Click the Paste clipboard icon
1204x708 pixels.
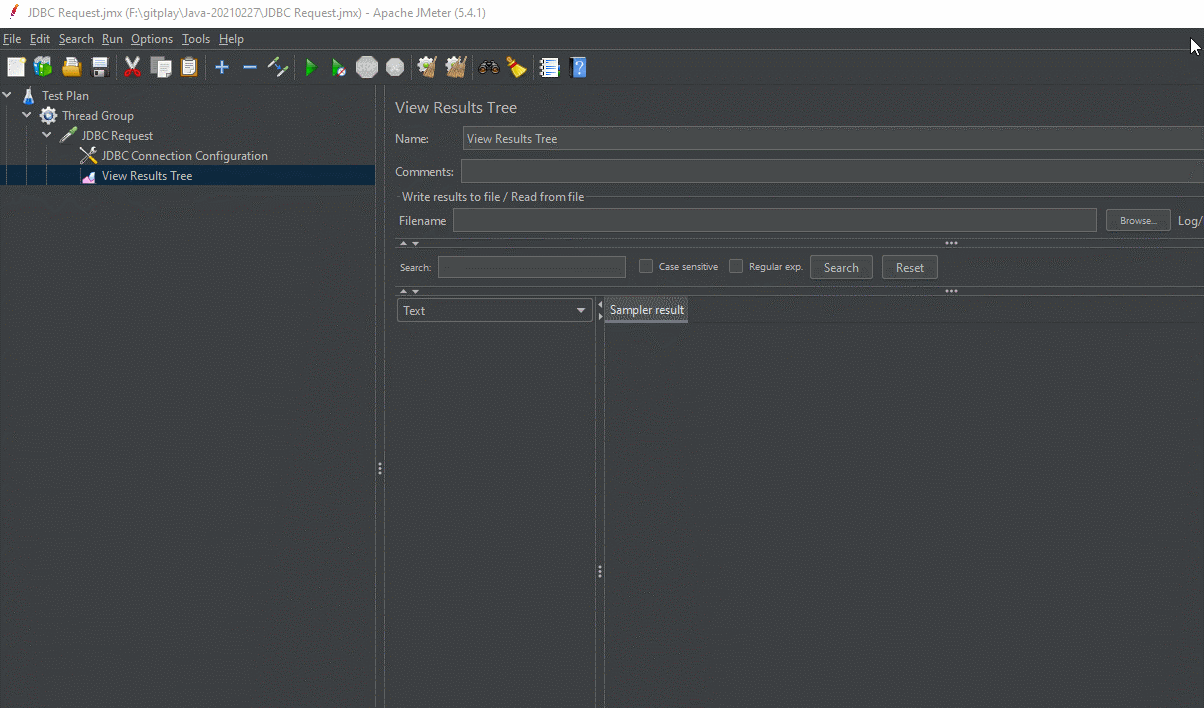[x=188, y=67]
